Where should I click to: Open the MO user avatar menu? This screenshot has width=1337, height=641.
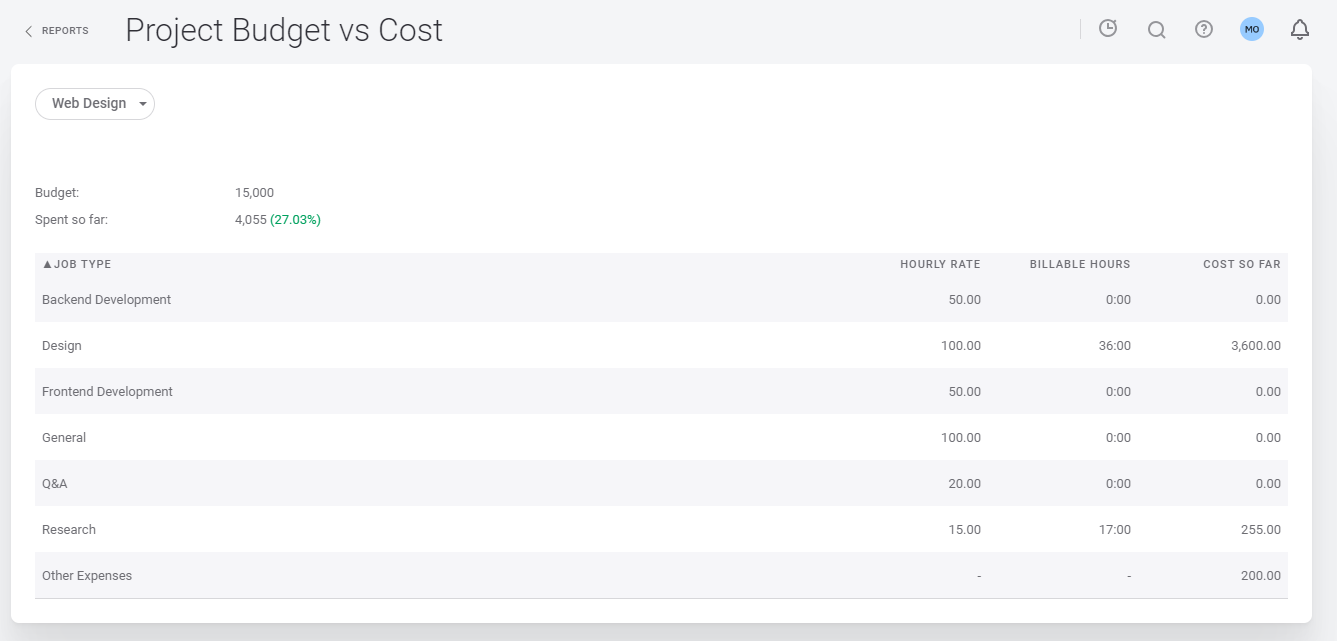1252,30
